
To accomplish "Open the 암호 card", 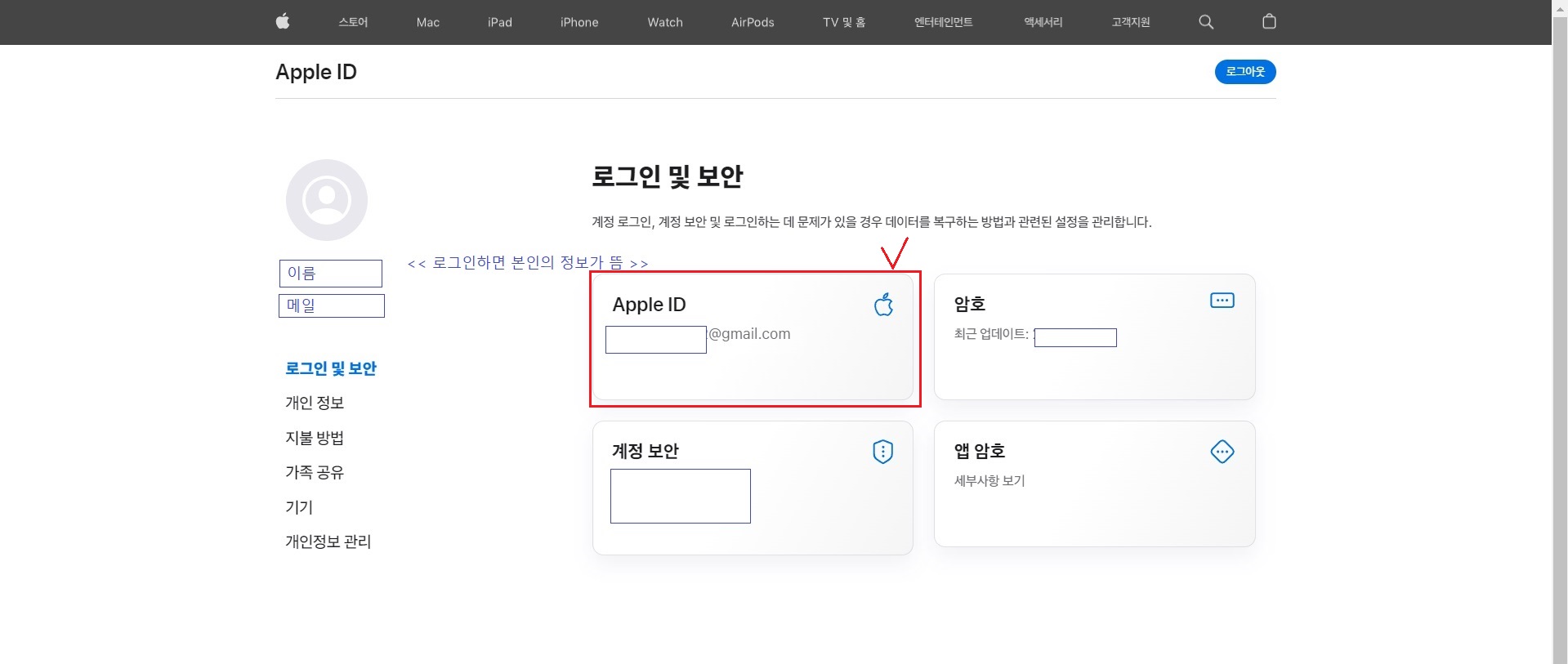I will [x=1094, y=336].
